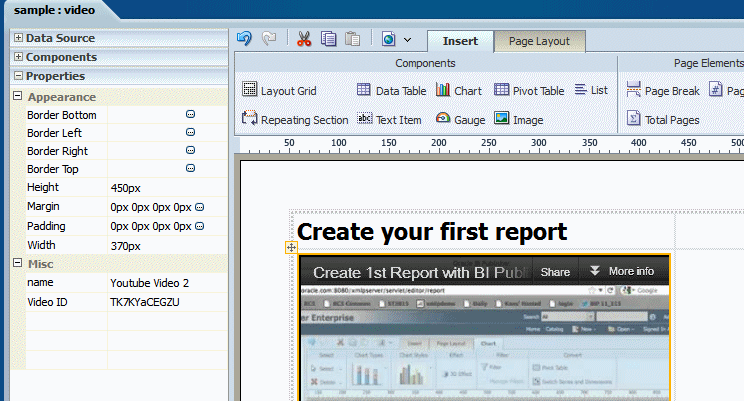744x401 pixels.
Task: Click the Paste clipboard icon
Action: (353, 39)
